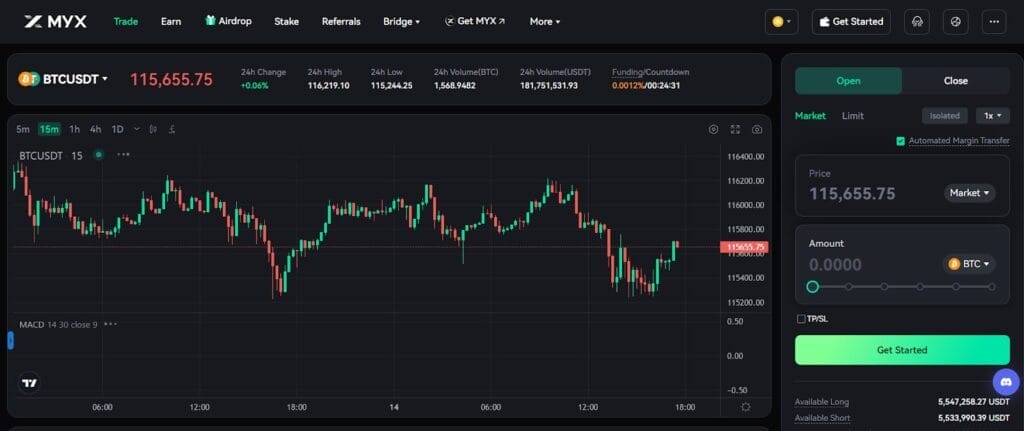Select the Close position button
This screenshot has width=1024, height=431.
tap(955, 81)
